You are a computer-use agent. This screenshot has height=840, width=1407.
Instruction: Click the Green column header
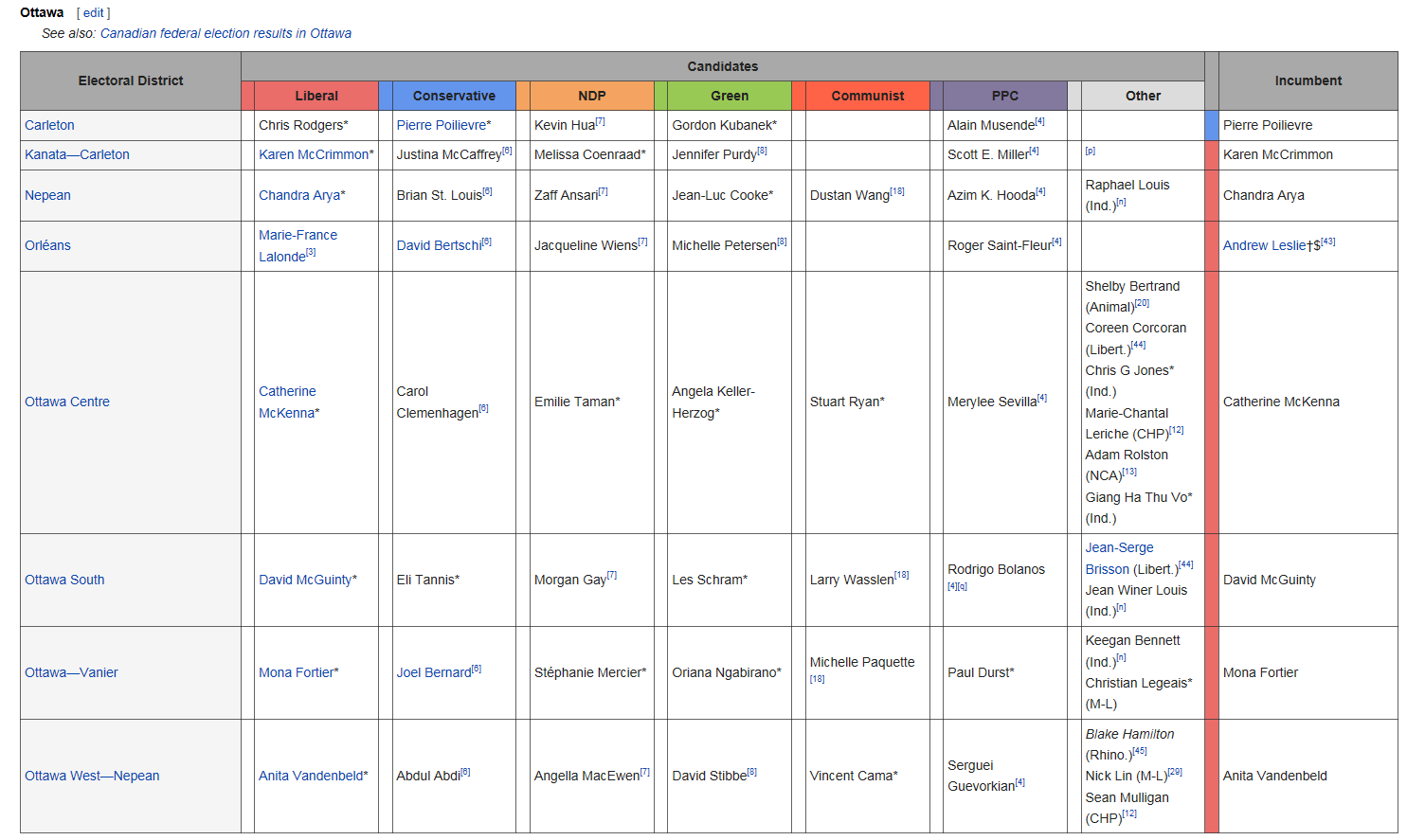730,96
